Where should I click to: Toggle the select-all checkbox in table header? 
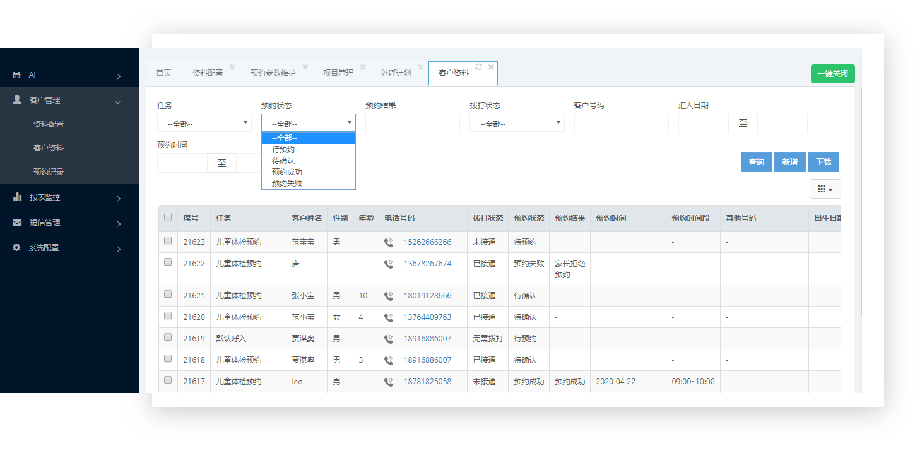point(168,217)
